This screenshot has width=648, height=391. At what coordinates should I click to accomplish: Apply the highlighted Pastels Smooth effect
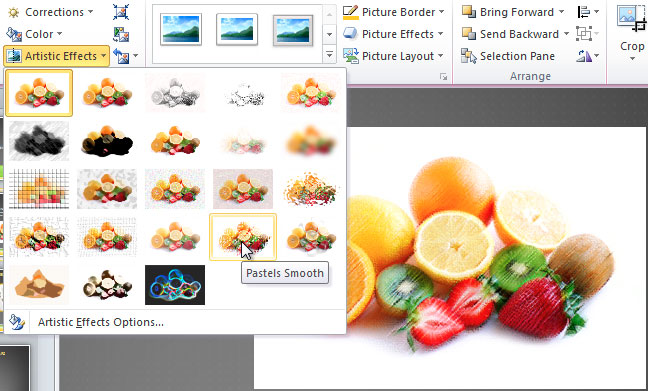[243, 237]
